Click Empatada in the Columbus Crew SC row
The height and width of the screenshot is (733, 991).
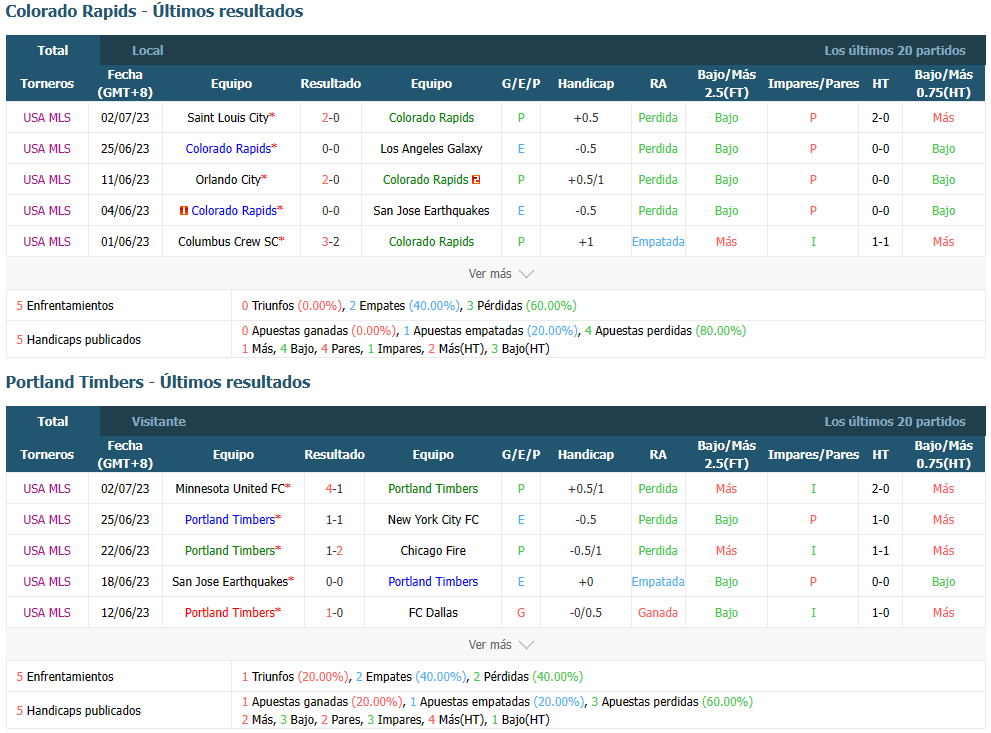(x=658, y=242)
